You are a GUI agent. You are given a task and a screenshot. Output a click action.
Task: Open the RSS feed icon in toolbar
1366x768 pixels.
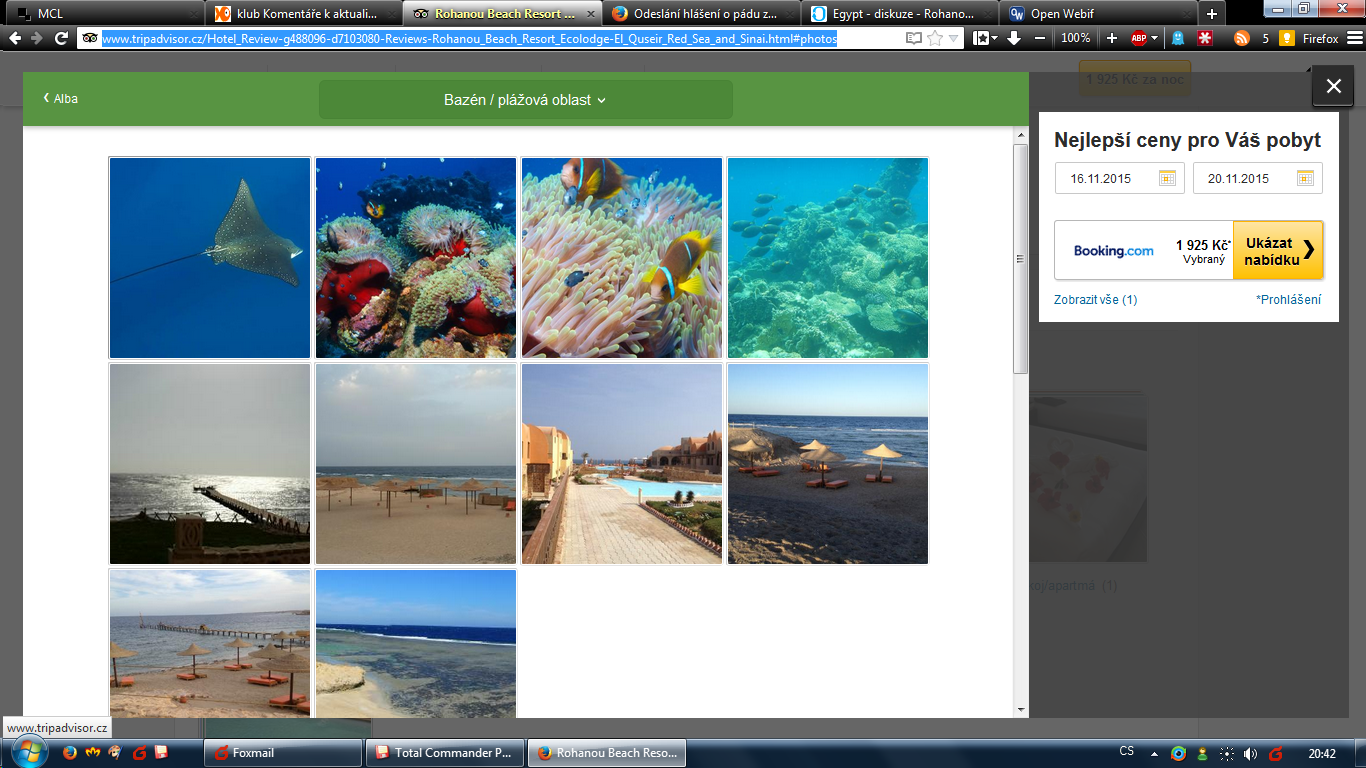coord(1241,38)
